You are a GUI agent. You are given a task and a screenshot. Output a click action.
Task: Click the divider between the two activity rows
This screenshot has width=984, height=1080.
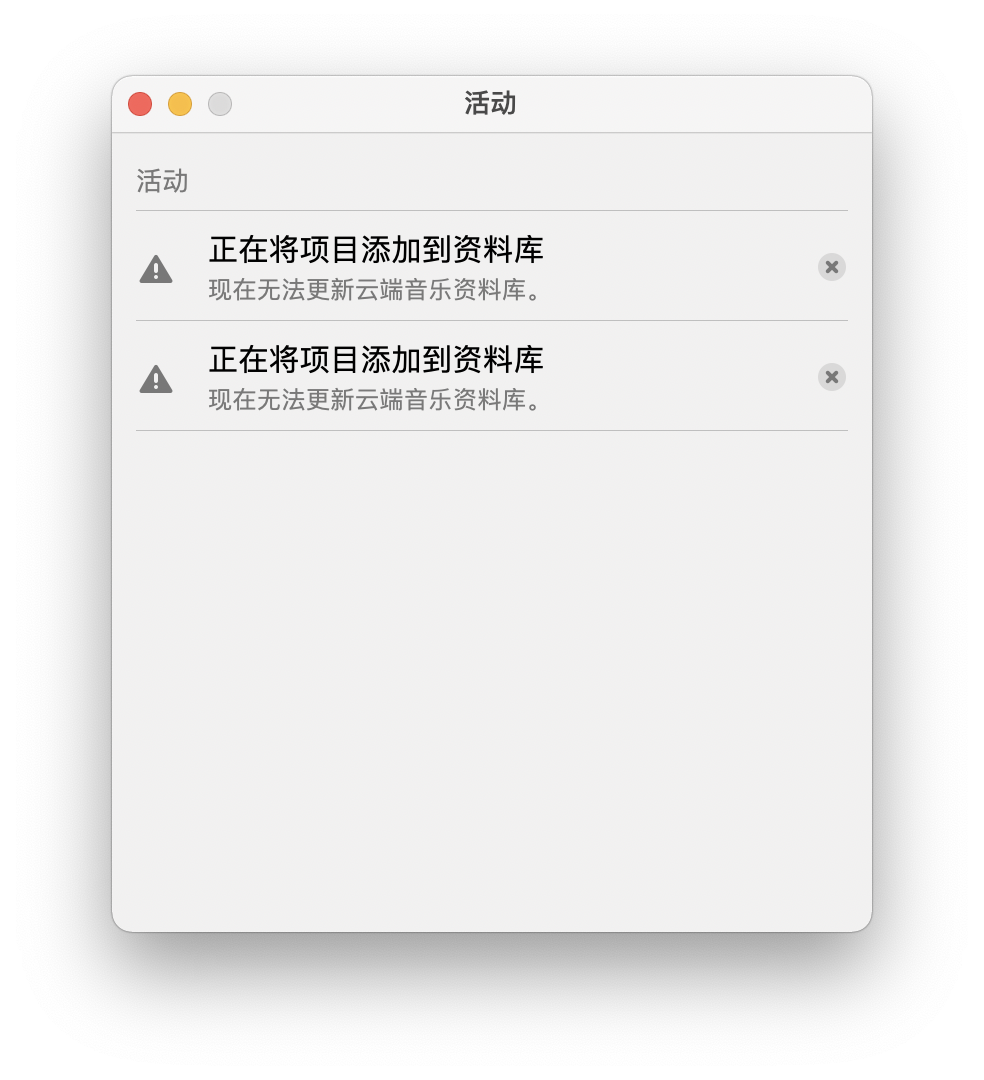[x=492, y=320]
